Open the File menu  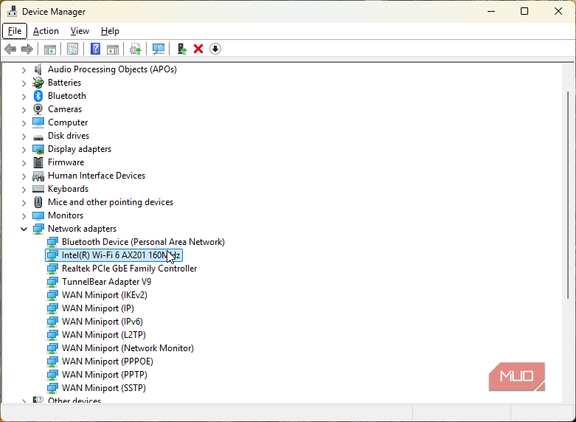pos(15,31)
